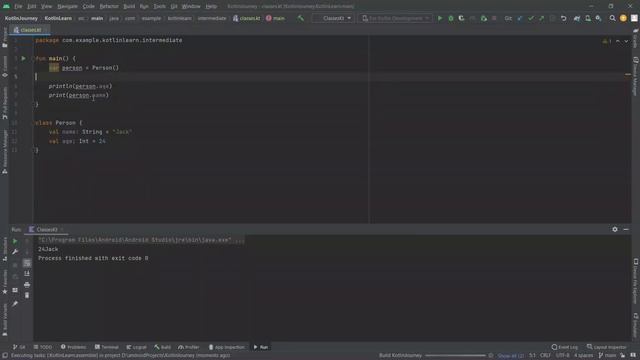
Task: Open the Edit menu
Action: point(31,6)
